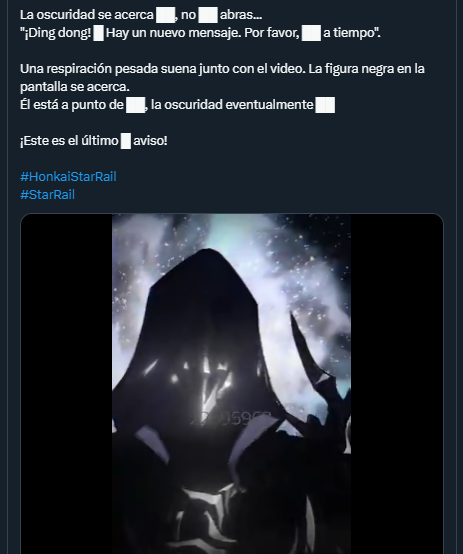Click the emoji box before "aviso!"
Viewport: 463px width, 554px height.
point(126,141)
